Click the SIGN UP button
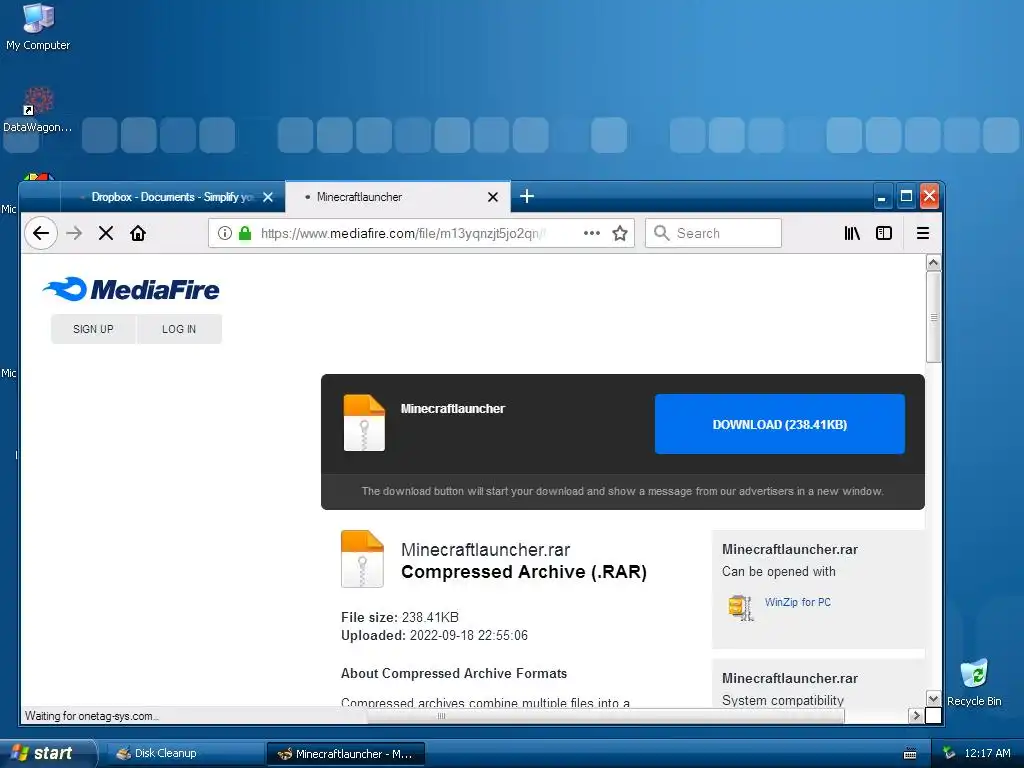 click(x=93, y=329)
